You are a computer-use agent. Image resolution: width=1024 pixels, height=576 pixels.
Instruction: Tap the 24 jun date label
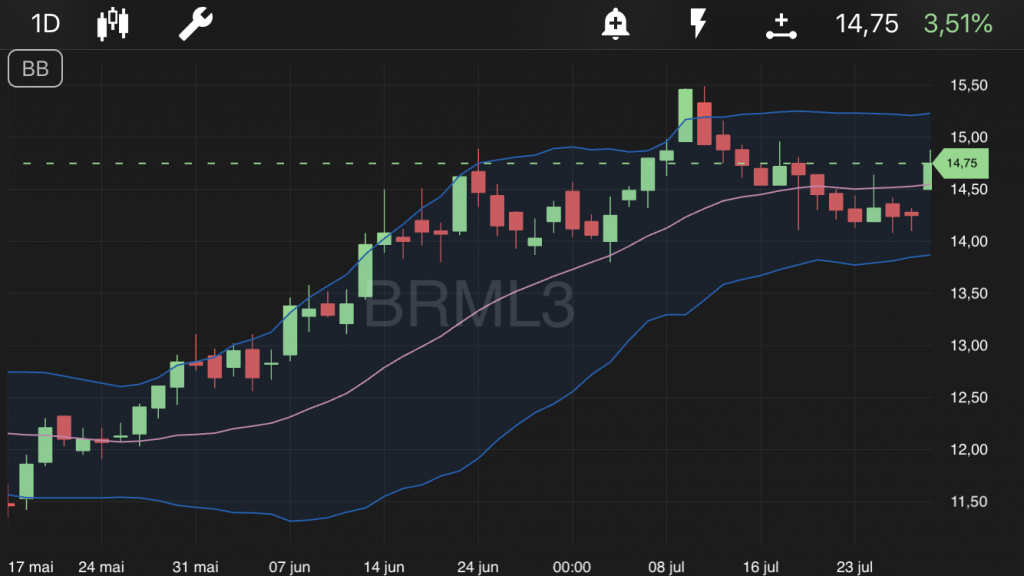[478, 567]
